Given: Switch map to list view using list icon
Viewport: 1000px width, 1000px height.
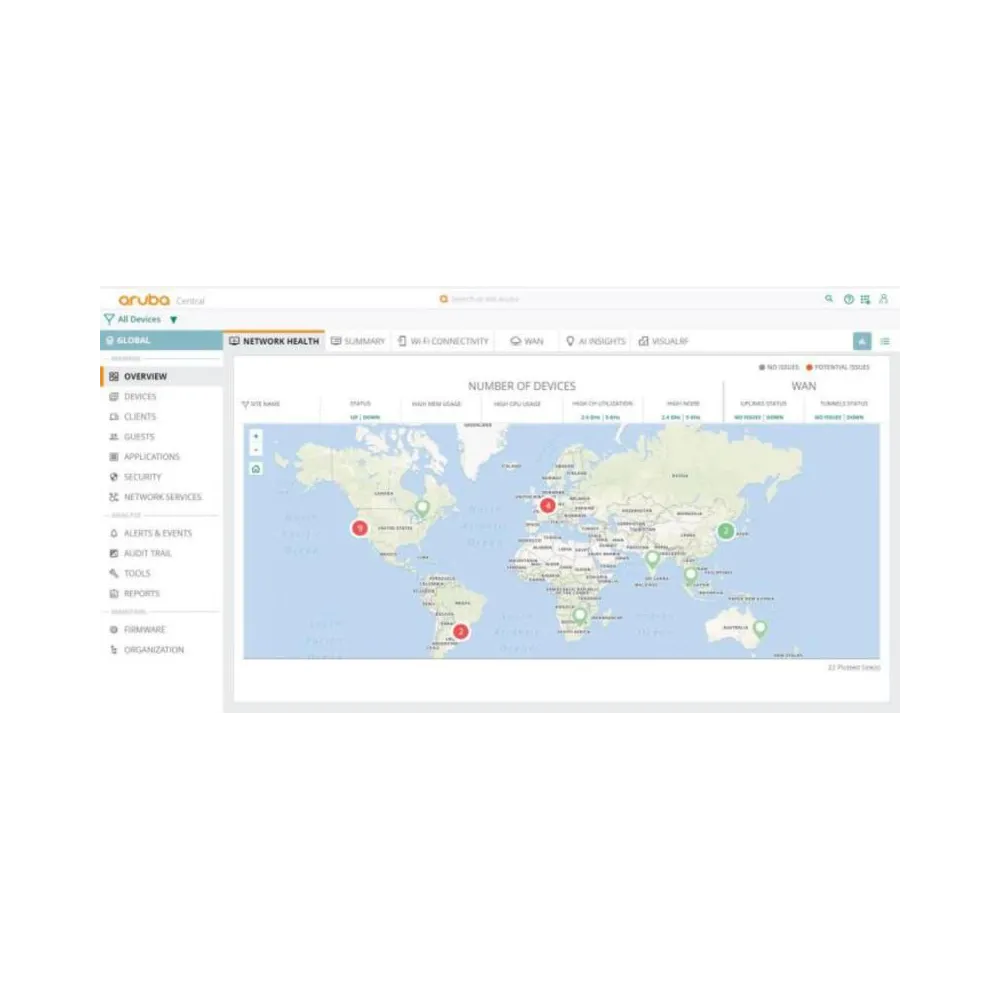Looking at the screenshot, I should point(885,341).
